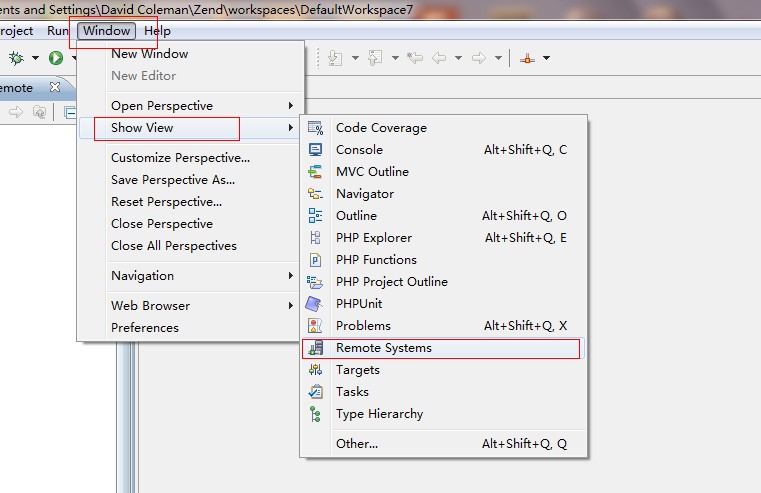Click the Console view icon
This screenshot has height=493, width=761.
[315, 150]
